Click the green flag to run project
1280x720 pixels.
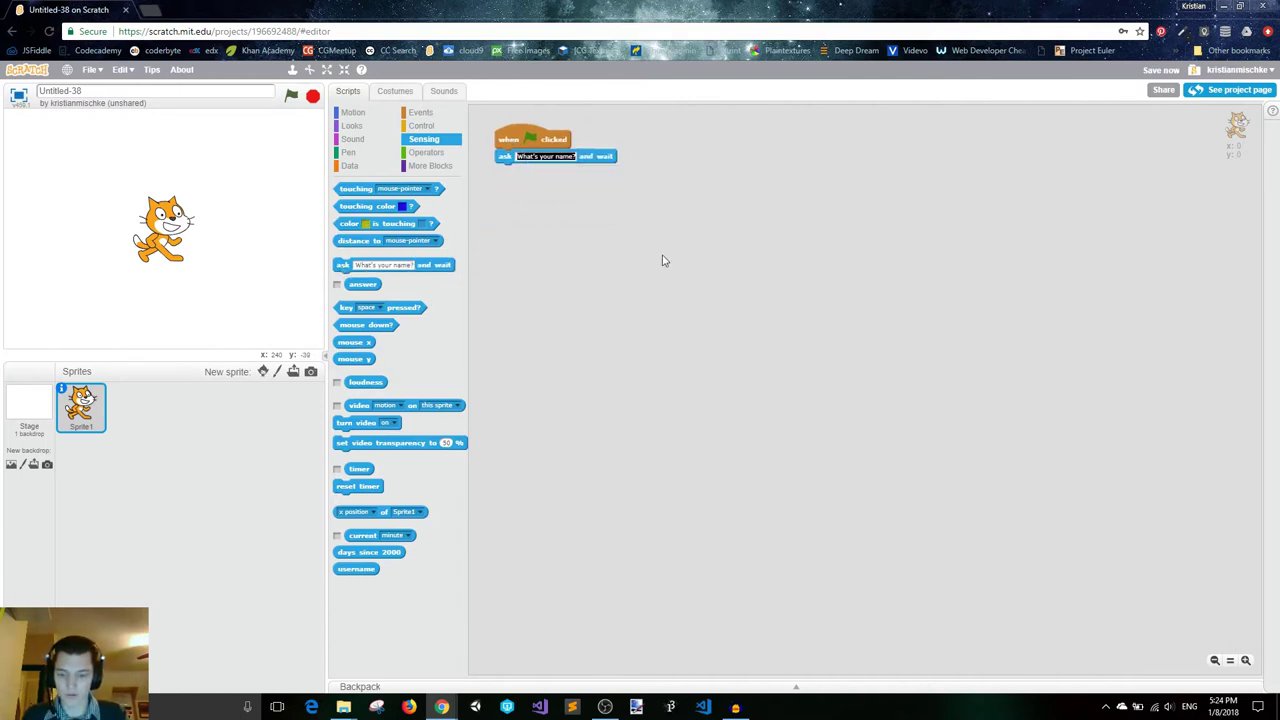(291, 96)
